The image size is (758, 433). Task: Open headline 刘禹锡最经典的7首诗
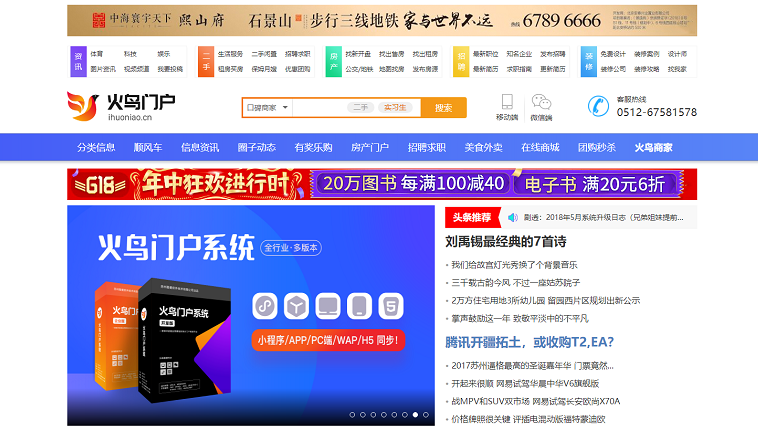pyautogui.click(x=506, y=242)
